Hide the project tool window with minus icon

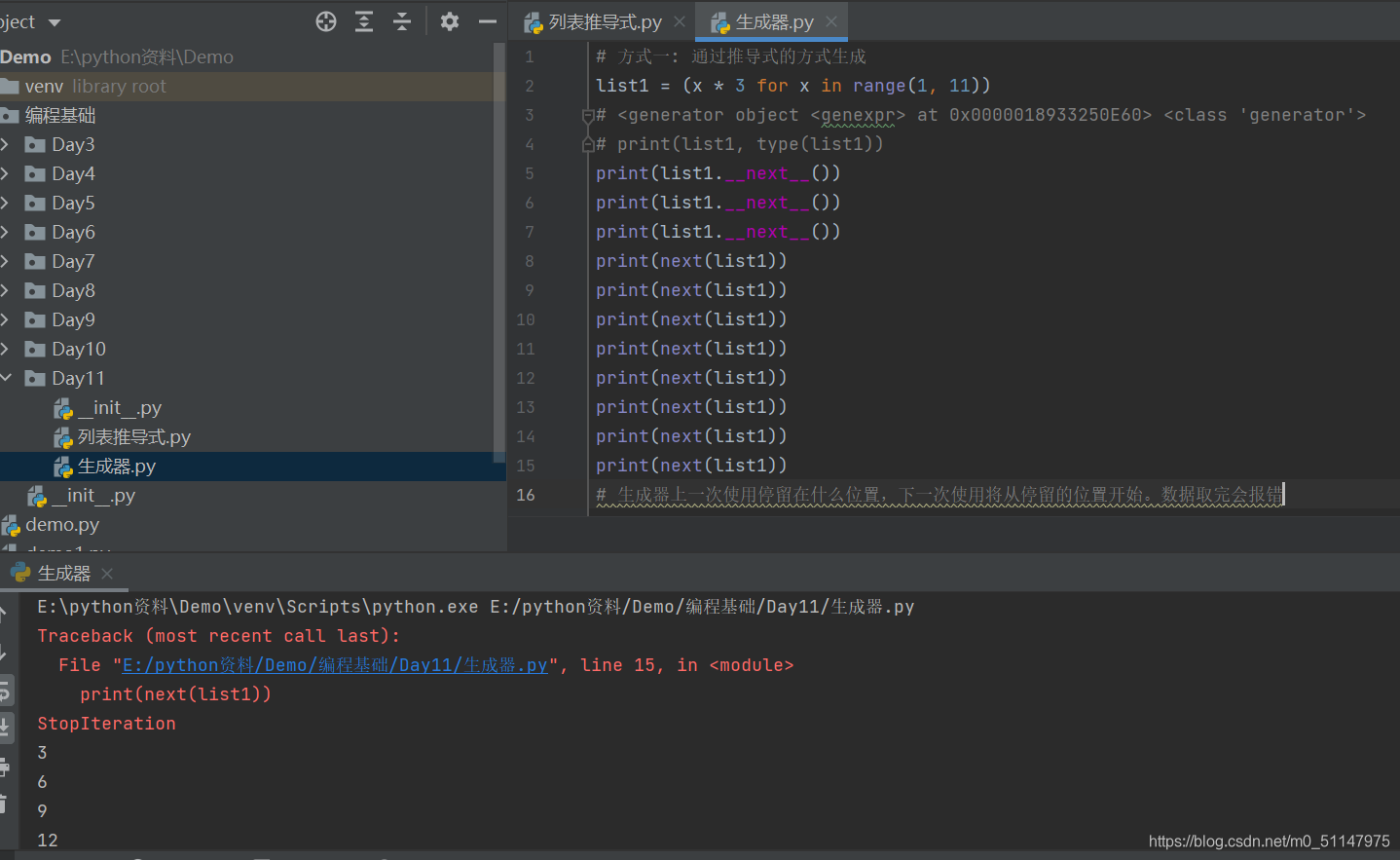[488, 21]
